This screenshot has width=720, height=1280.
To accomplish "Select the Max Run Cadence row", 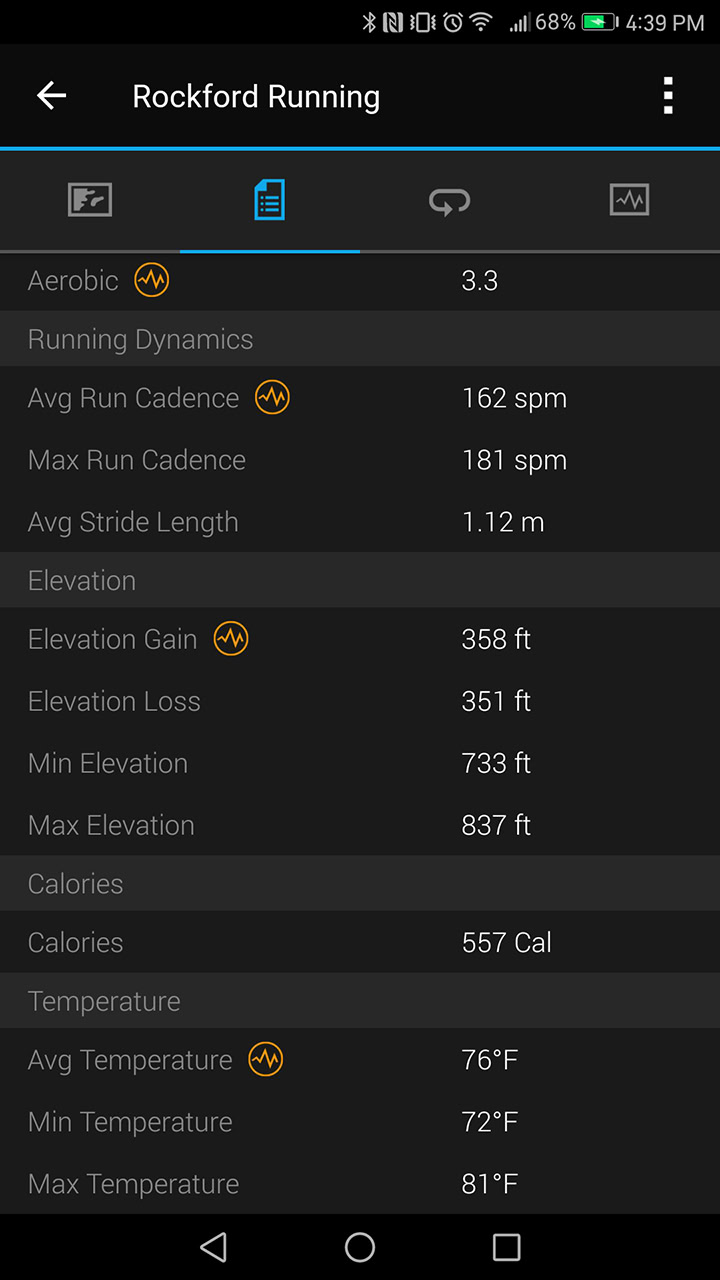I will [x=360, y=460].
